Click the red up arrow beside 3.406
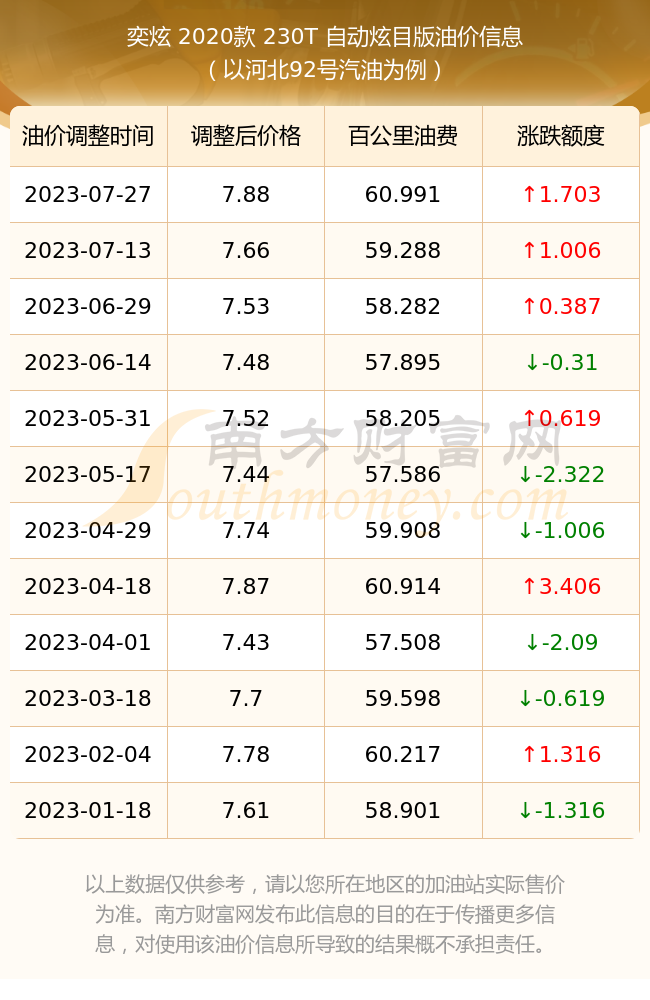This screenshot has height=1000, width=650. [x=529, y=586]
